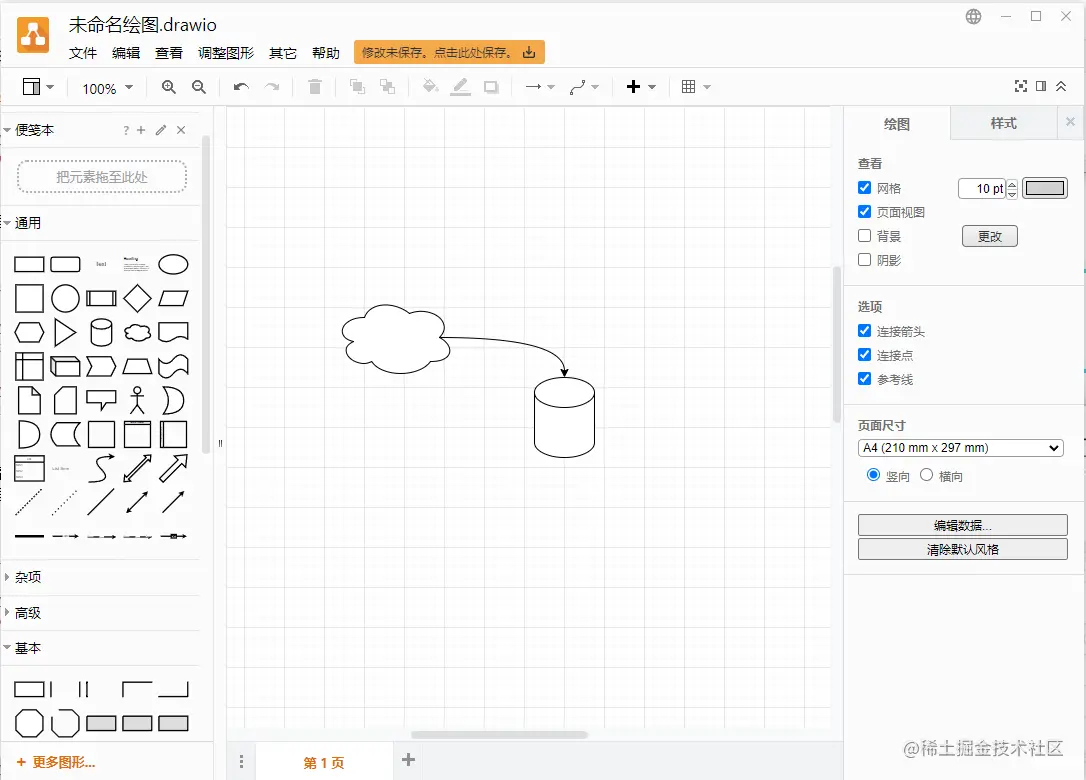Switch to the 样式 tab
Viewport: 1086px width, 780px height.
(1004, 124)
